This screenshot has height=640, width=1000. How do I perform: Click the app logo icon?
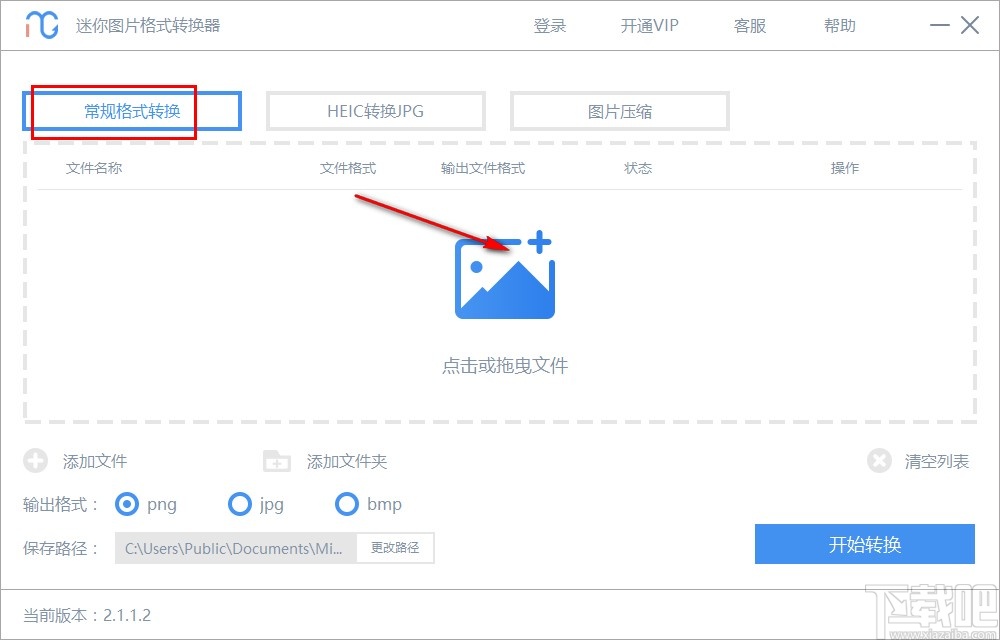click(40, 24)
